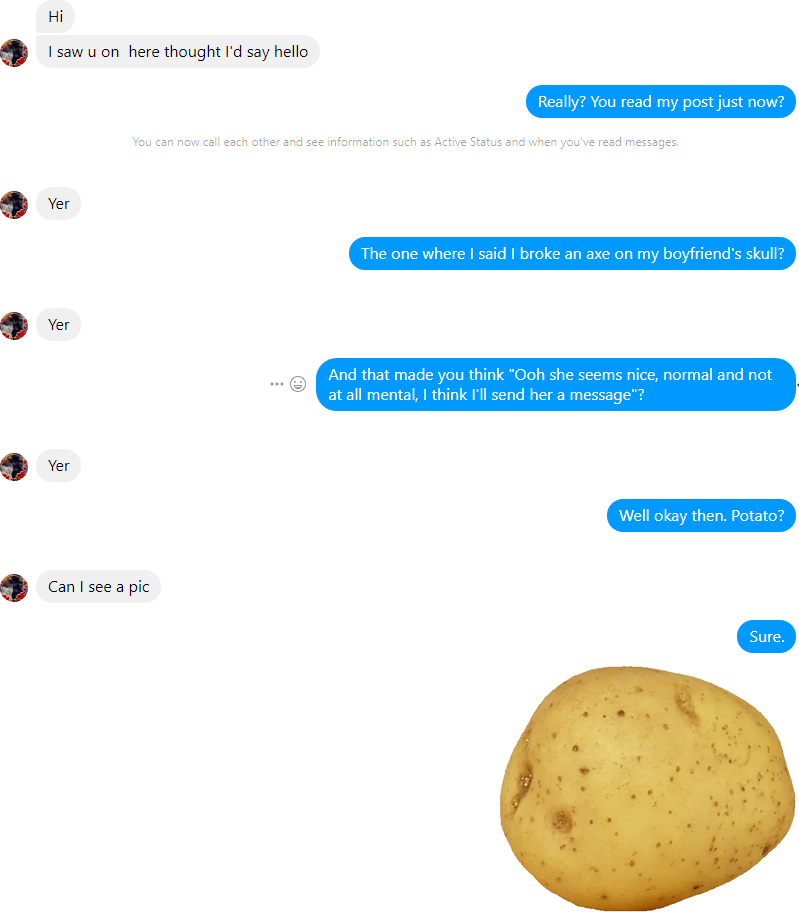This screenshot has width=799, height=912.
Task: Click the 'Can I see a pic' message
Action: 98,586
